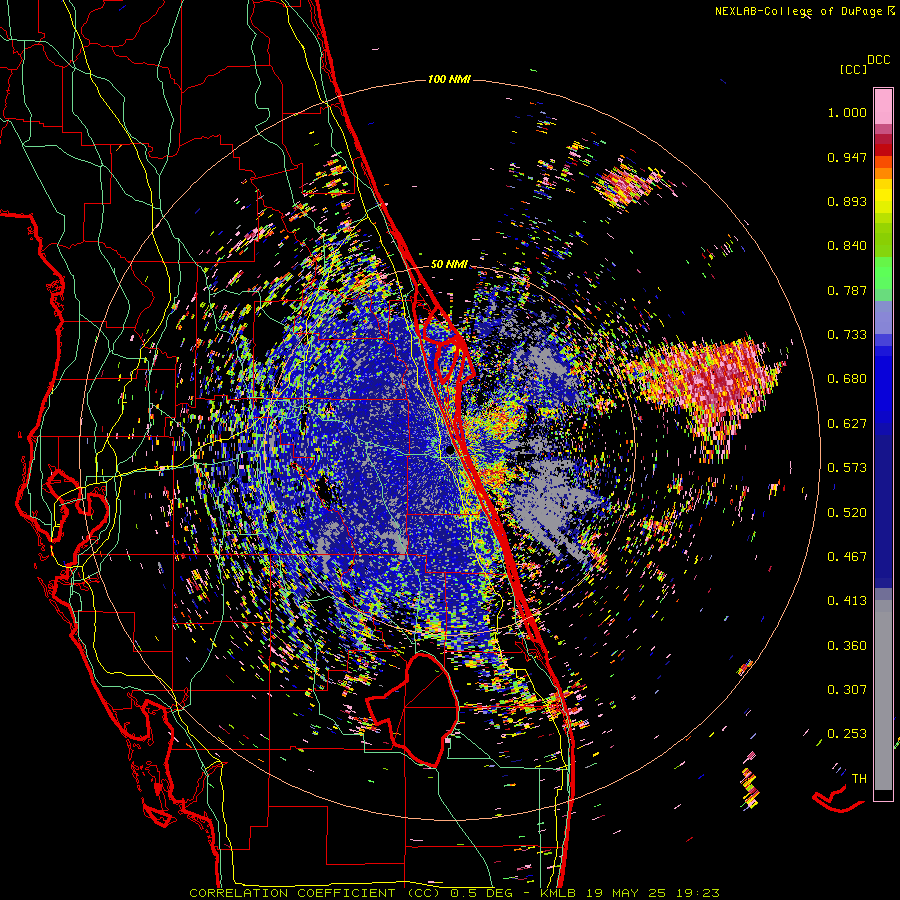Click the large pink-red echo cluster offshore east

pos(709,382)
